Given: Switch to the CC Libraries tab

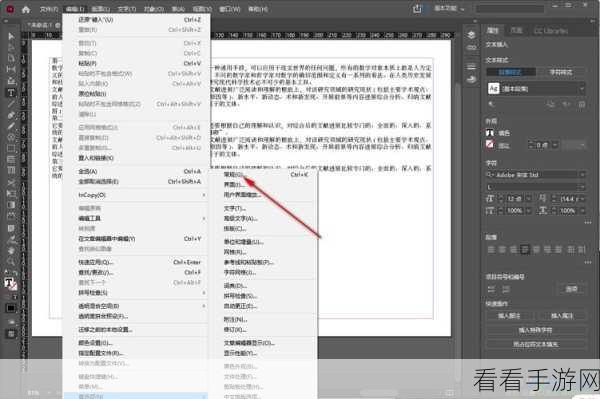Looking at the screenshot, I should click(x=551, y=31).
